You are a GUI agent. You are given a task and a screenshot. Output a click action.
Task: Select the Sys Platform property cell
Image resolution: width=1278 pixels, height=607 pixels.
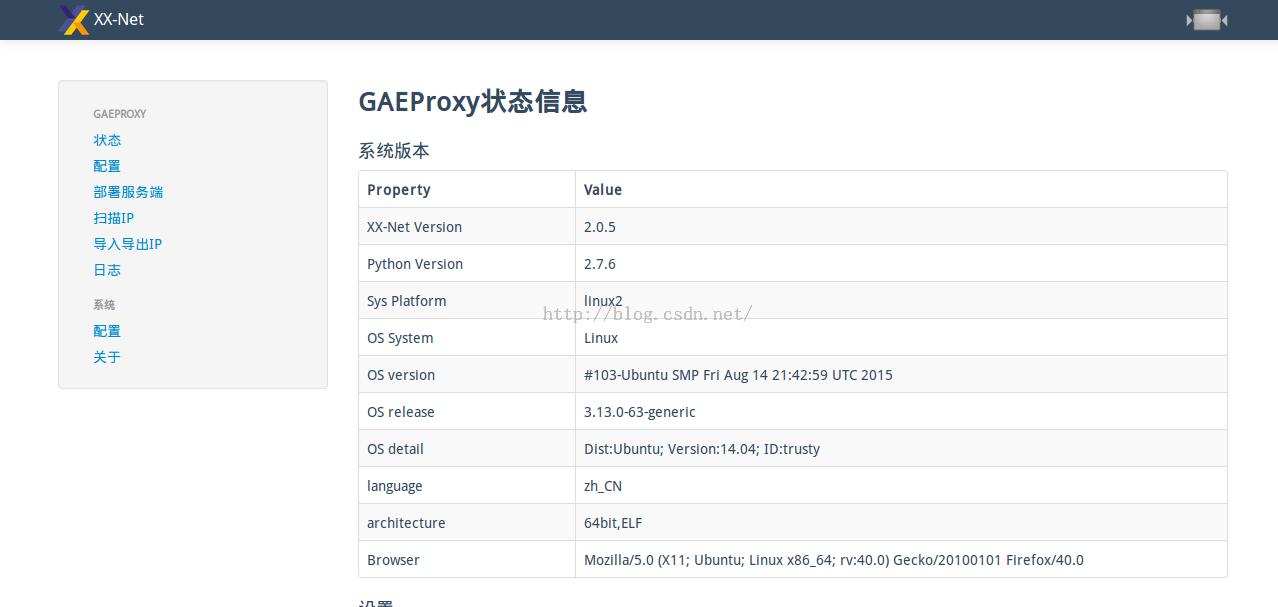467,301
